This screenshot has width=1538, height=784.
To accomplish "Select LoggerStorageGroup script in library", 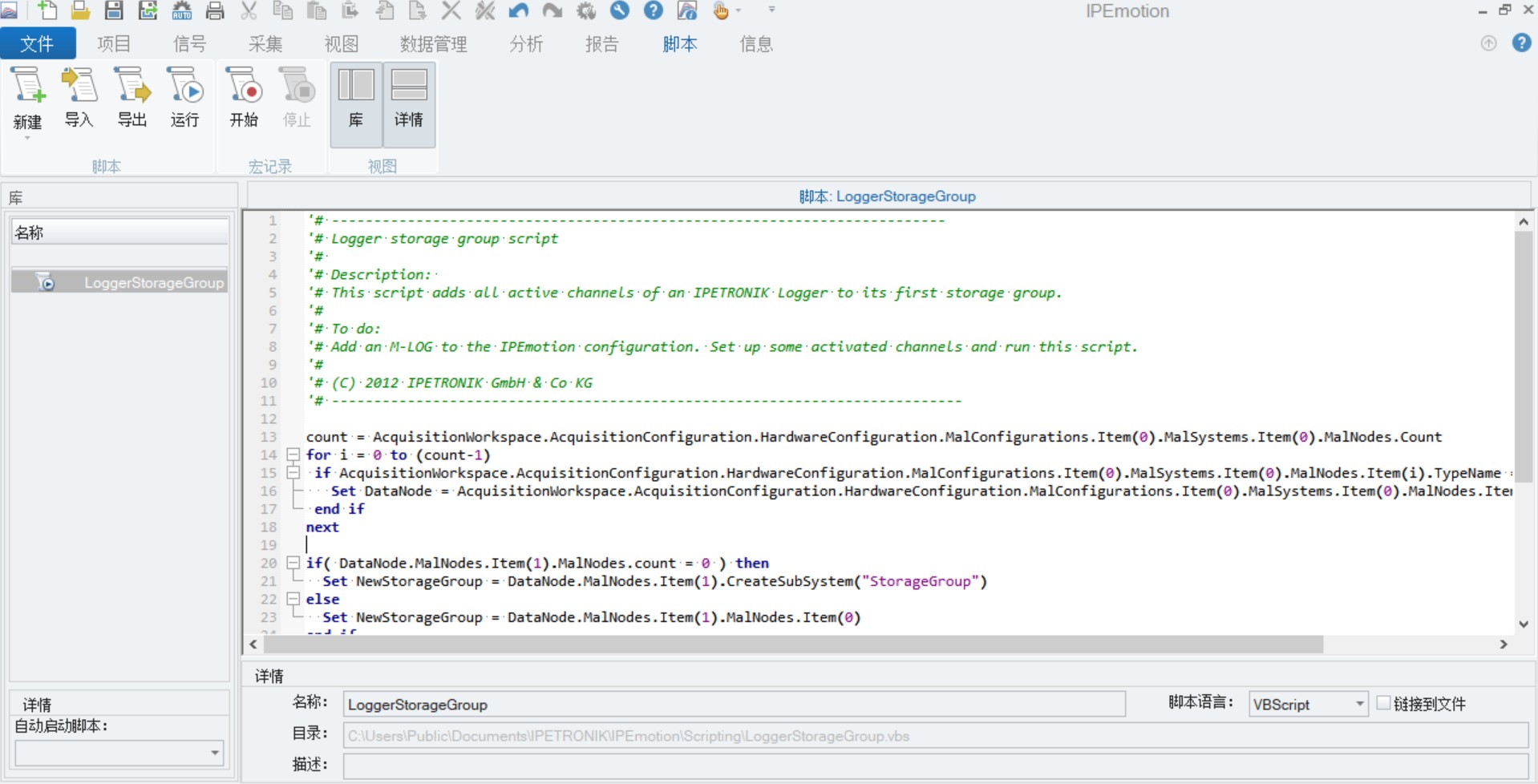I will tap(119, 282).
